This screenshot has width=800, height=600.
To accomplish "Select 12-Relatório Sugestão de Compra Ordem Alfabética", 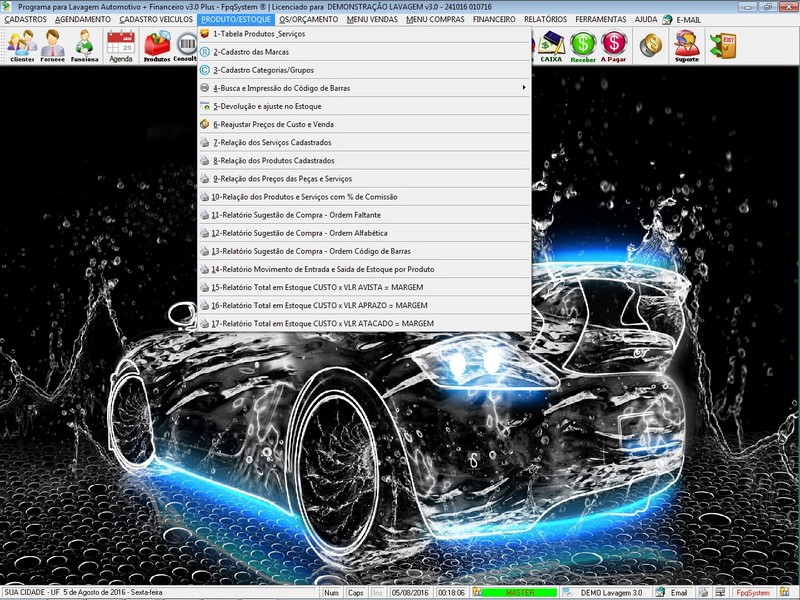I will point(364,233).
